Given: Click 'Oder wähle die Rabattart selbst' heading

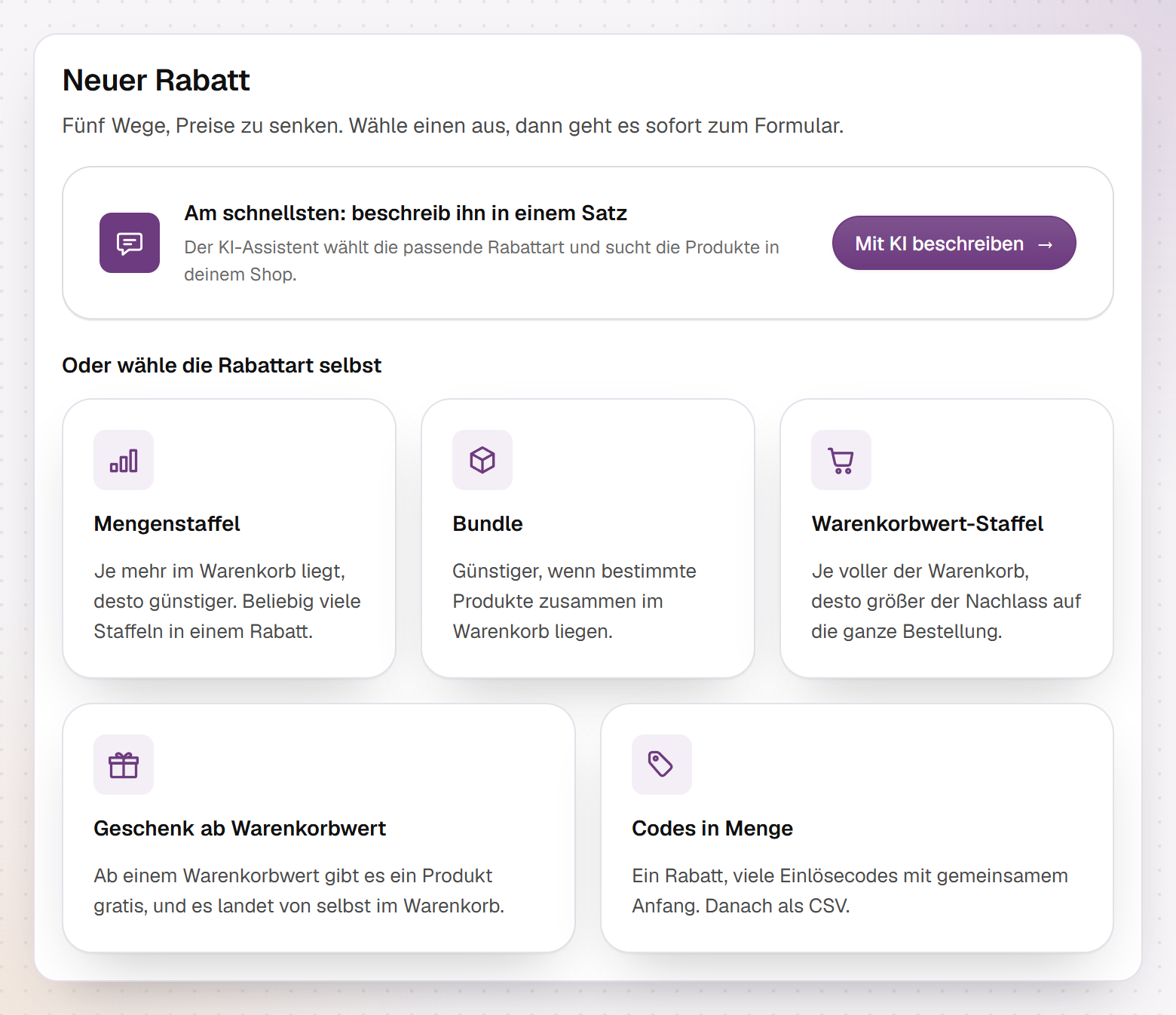Looking at the screenshot, I should pyautogui.click(x=222, y=365).
